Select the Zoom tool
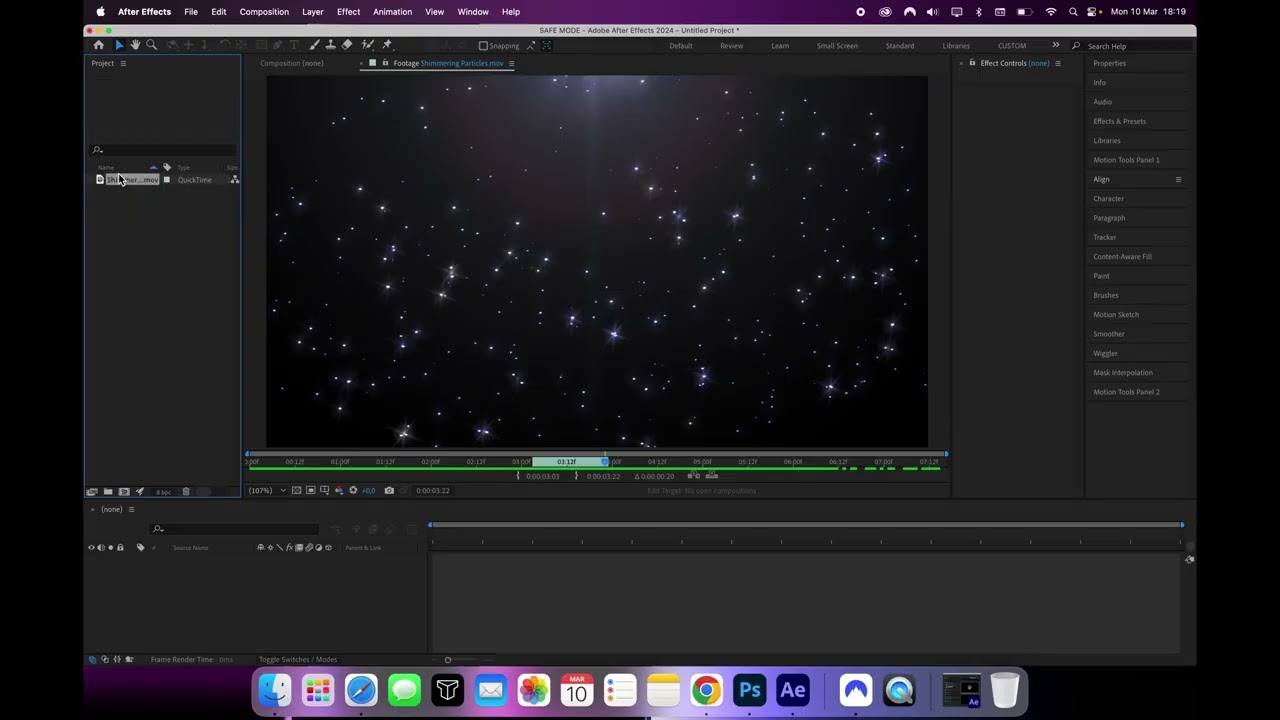The width and height of the screenshot is (1280, 720). coord(151,45)
